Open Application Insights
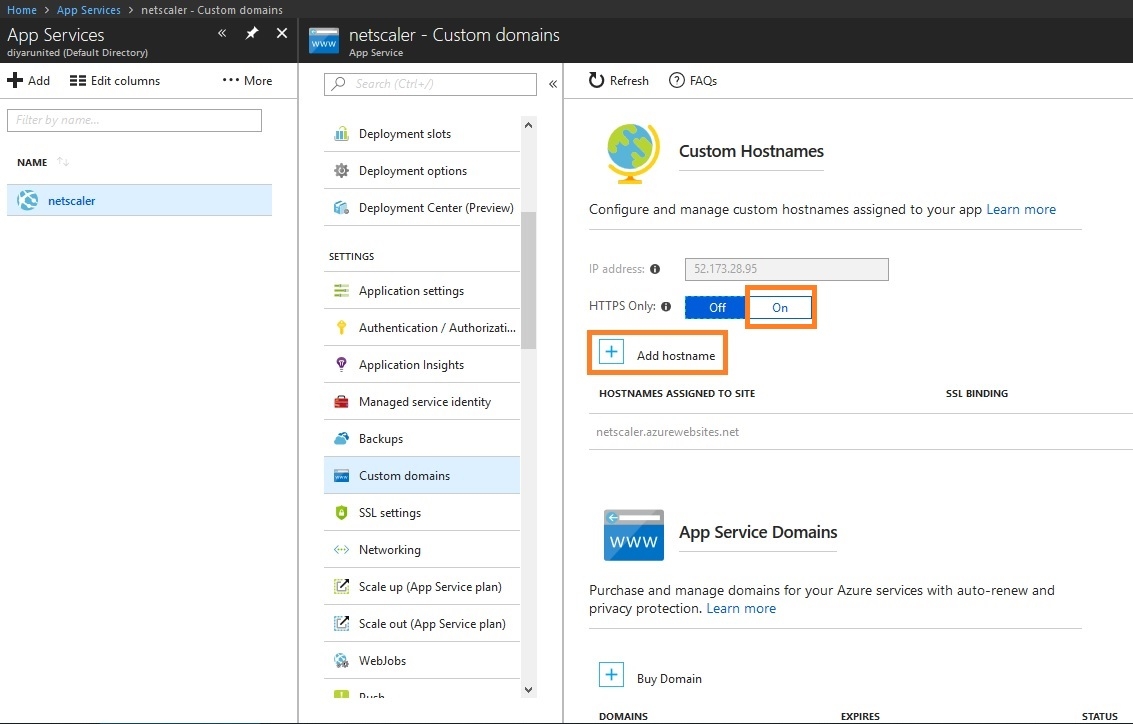The image size is (1133, 724). tap(422, 365)
